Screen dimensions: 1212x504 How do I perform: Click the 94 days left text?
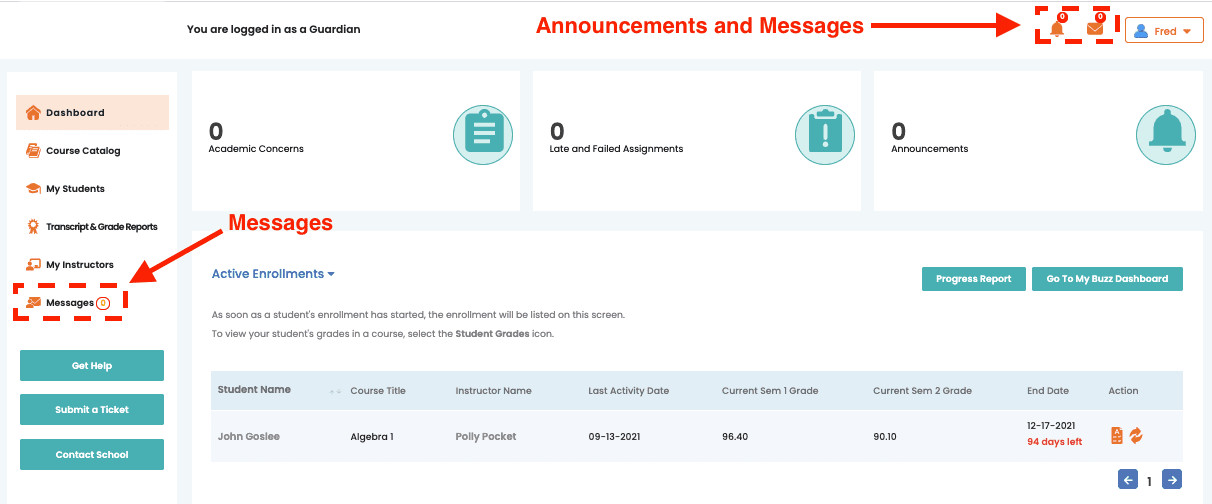click(x=1055, y=442)
